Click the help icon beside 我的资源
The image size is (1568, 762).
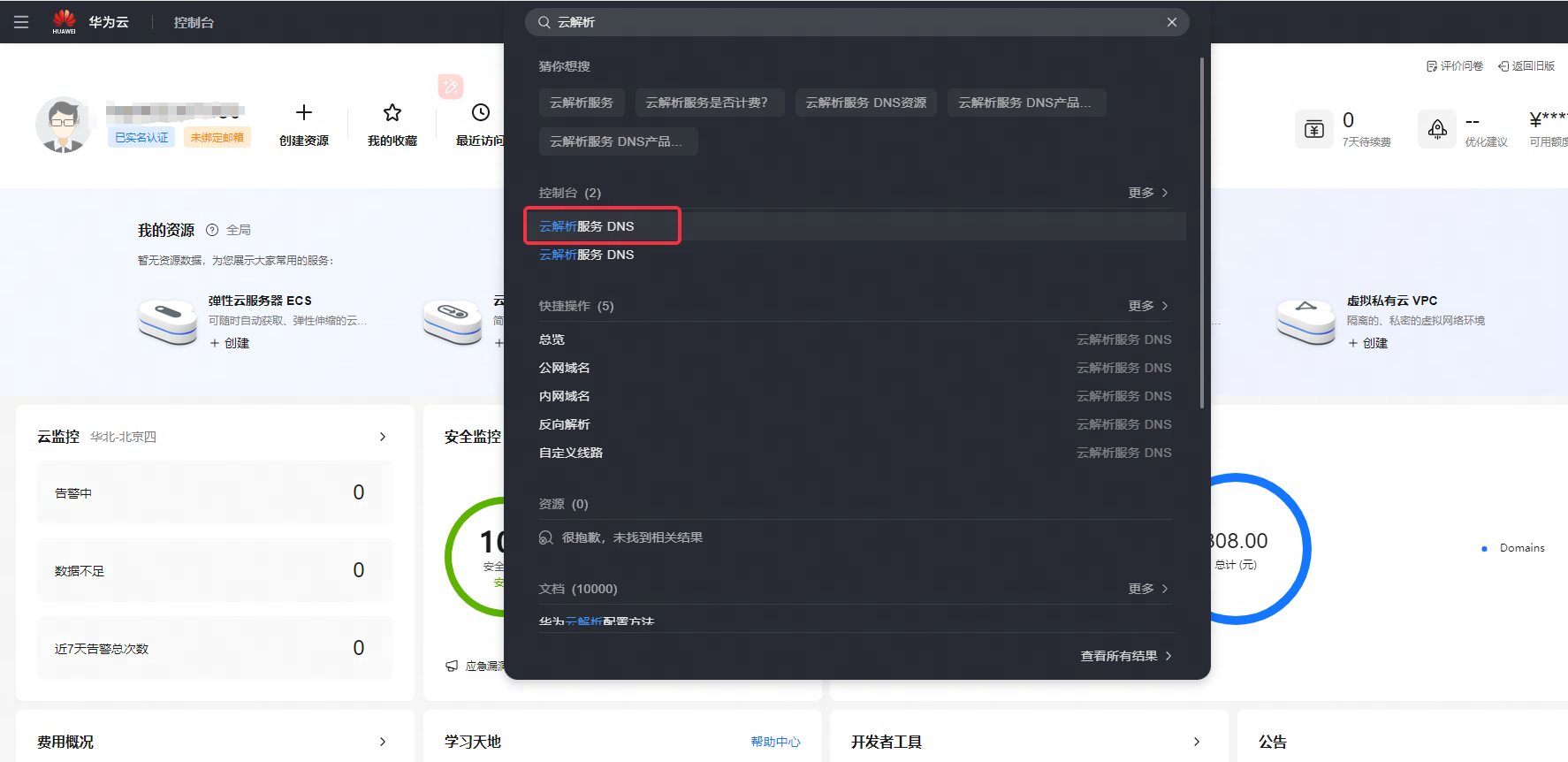pos(212,230)
